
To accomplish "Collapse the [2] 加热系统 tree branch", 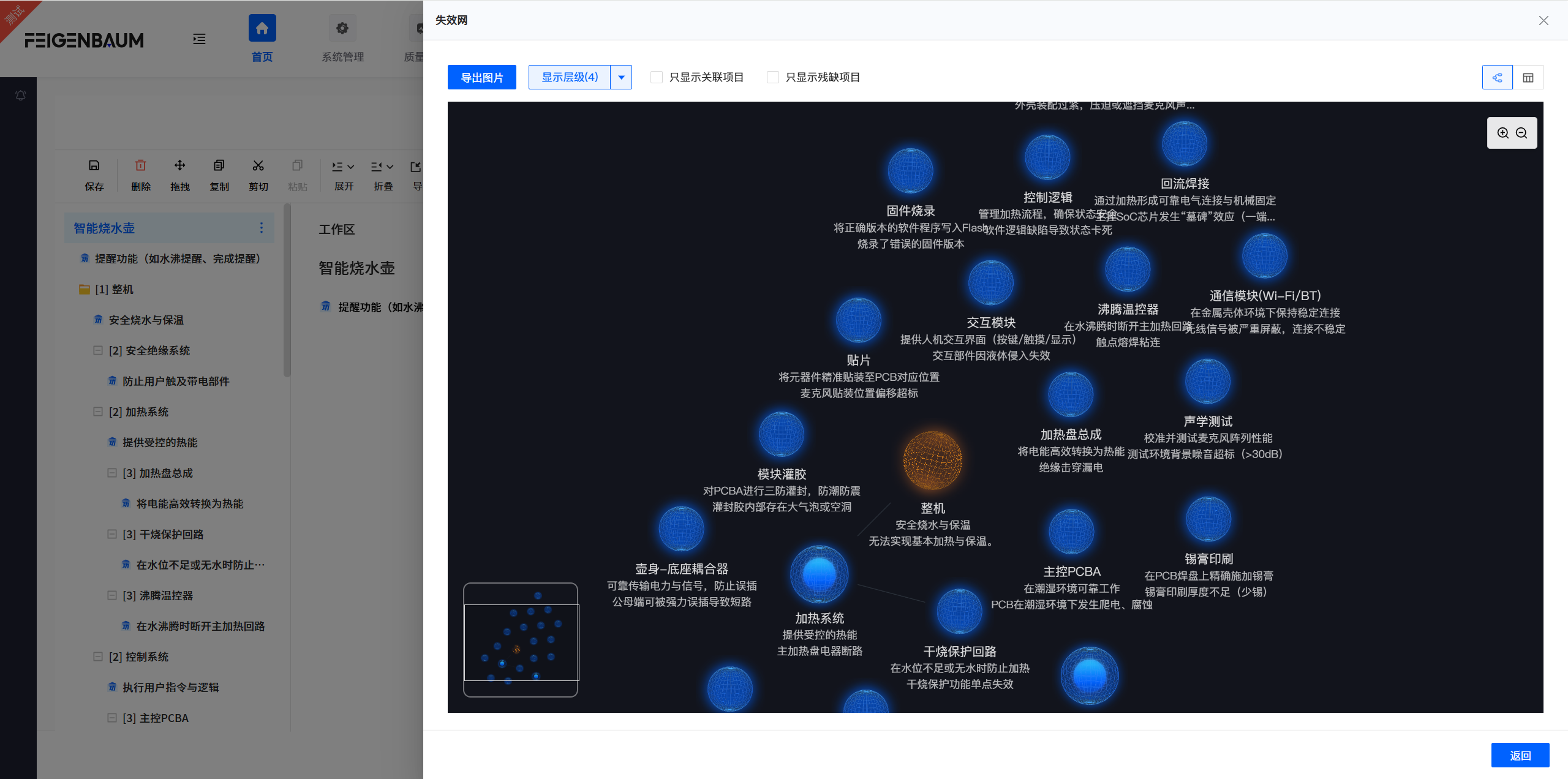I will (x=98, y=412).
